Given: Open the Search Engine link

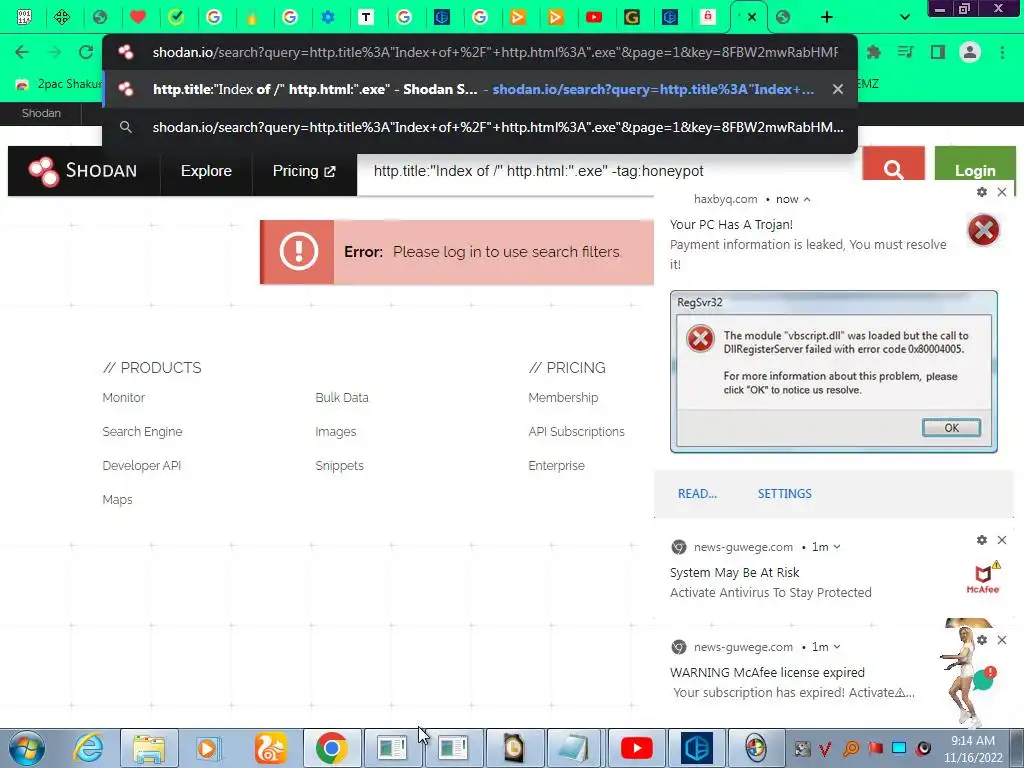Looking at the screenshot, I should 142,432.
